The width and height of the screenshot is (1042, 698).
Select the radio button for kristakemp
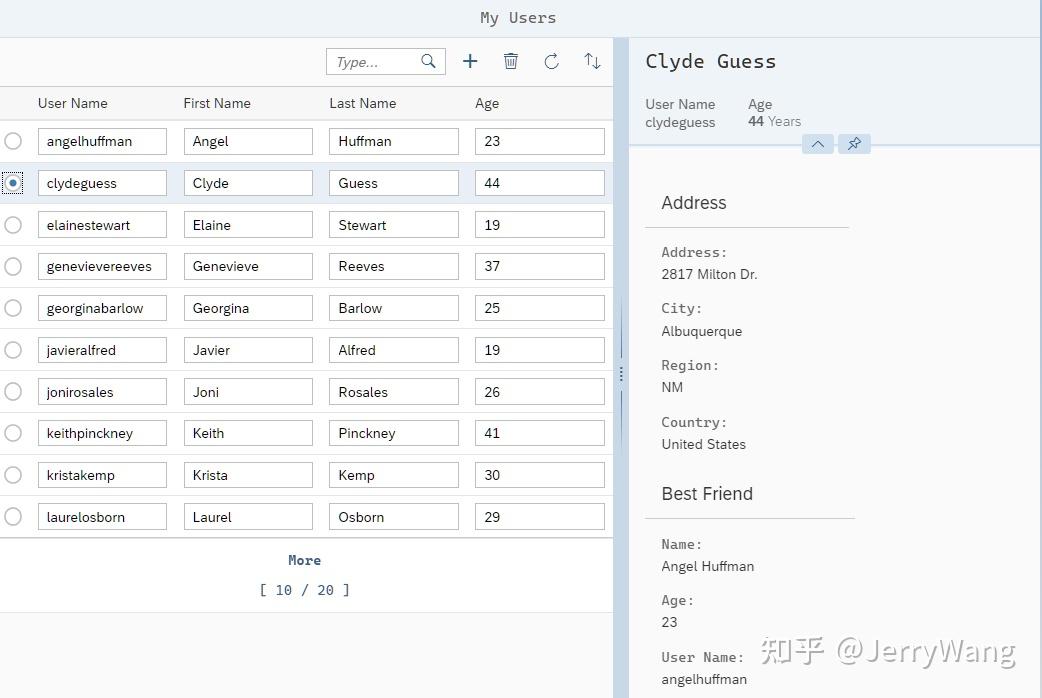pyautogui.click(x=13, y=474)
